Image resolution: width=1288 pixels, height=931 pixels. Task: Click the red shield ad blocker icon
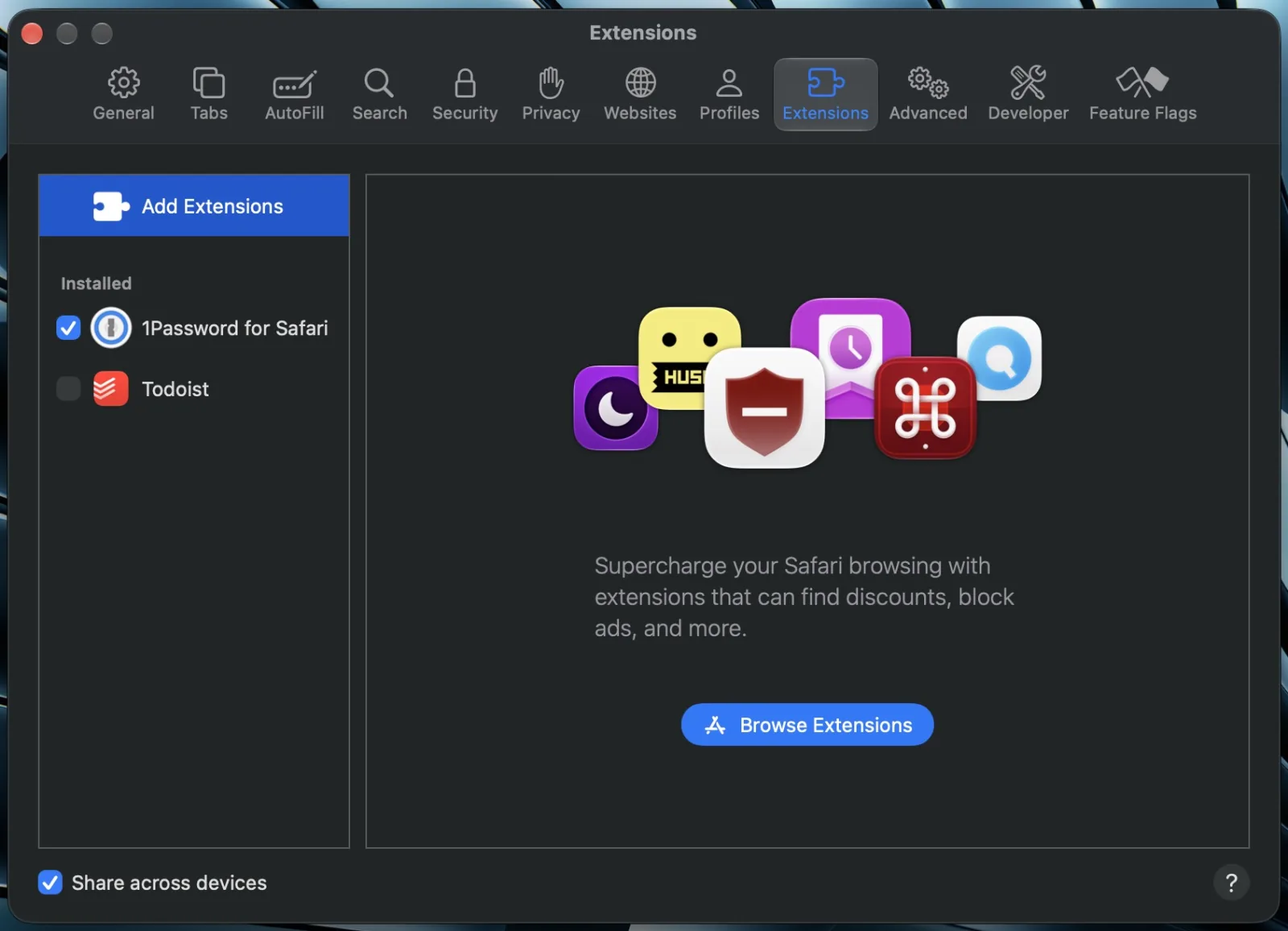pyautogui.click(x=764, y=408)
